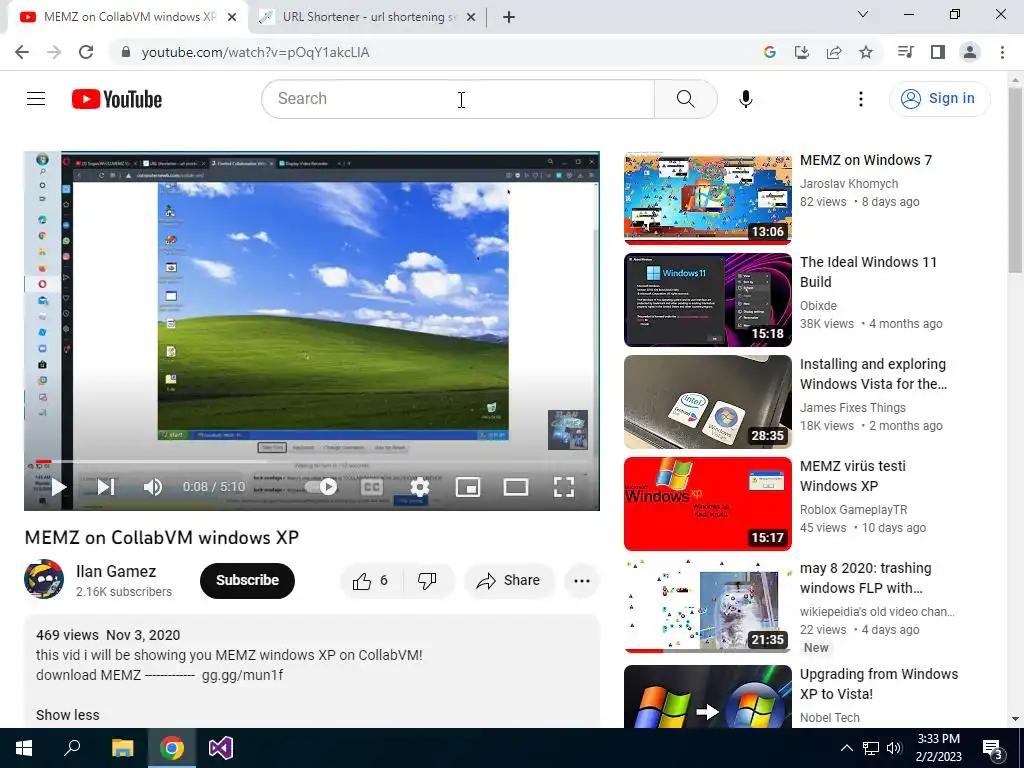Screen dimensions: 1024x768
Task: Search with your voice microphone
Action: coord(746,99)
